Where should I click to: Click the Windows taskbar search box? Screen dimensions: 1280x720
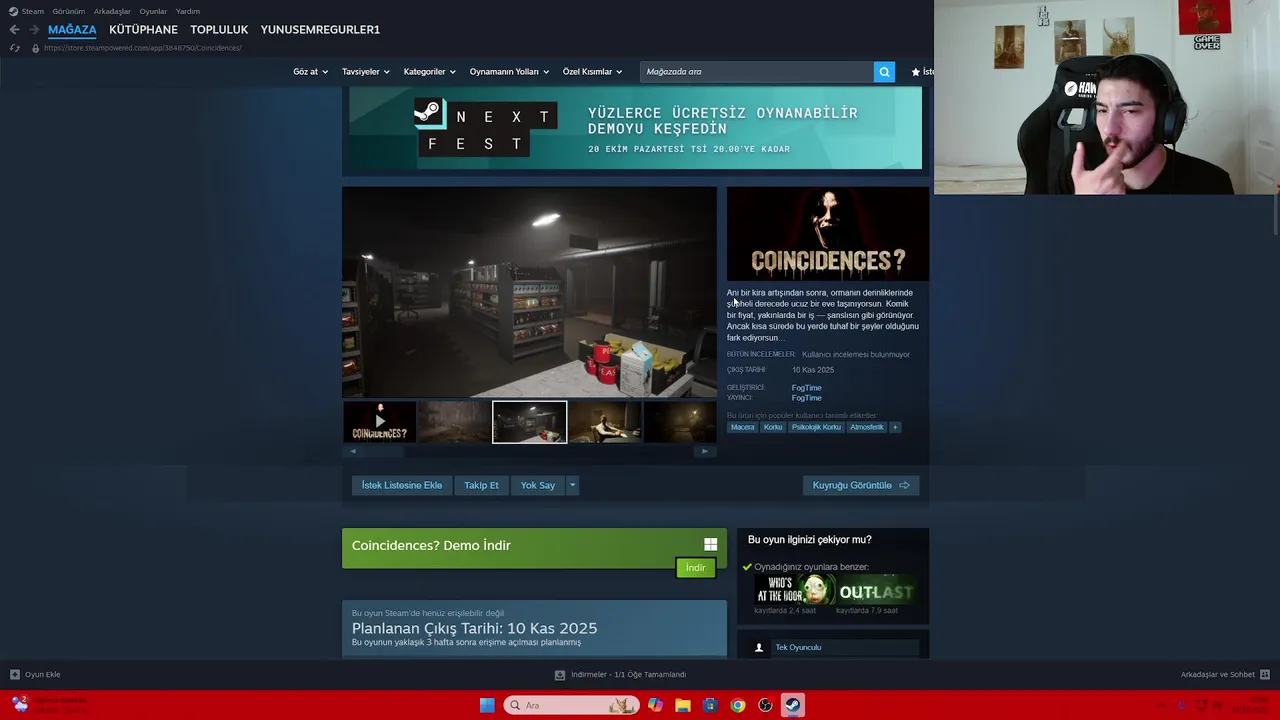click(571, 705)
